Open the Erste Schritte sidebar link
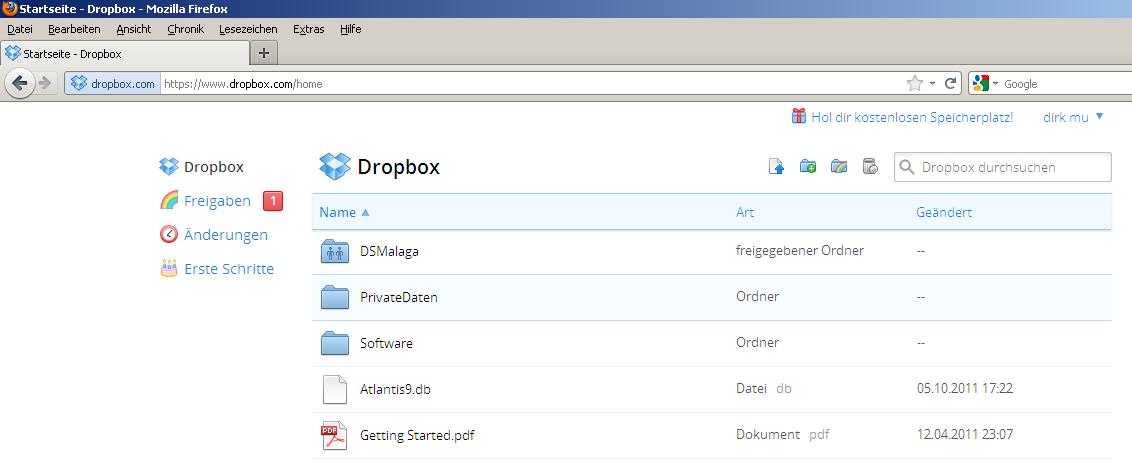 (x=229, y=269)
